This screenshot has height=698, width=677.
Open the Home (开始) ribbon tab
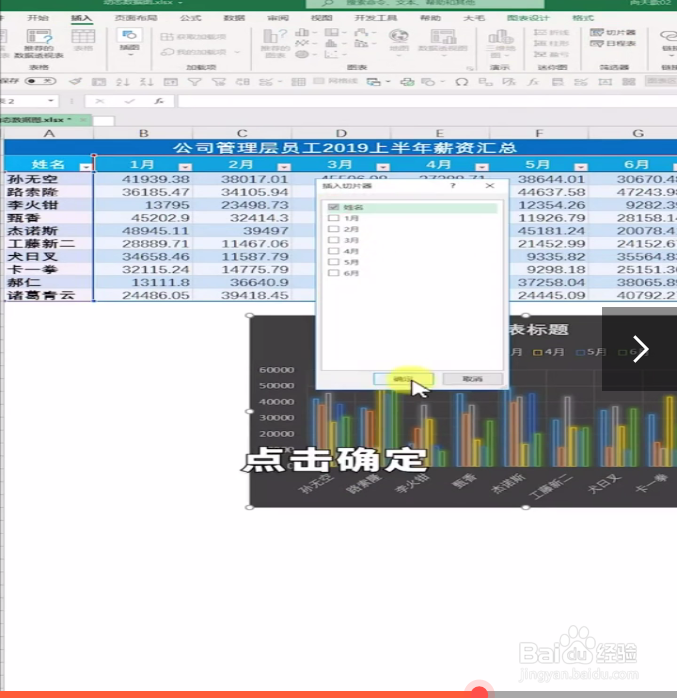click(x=38, y=18)
